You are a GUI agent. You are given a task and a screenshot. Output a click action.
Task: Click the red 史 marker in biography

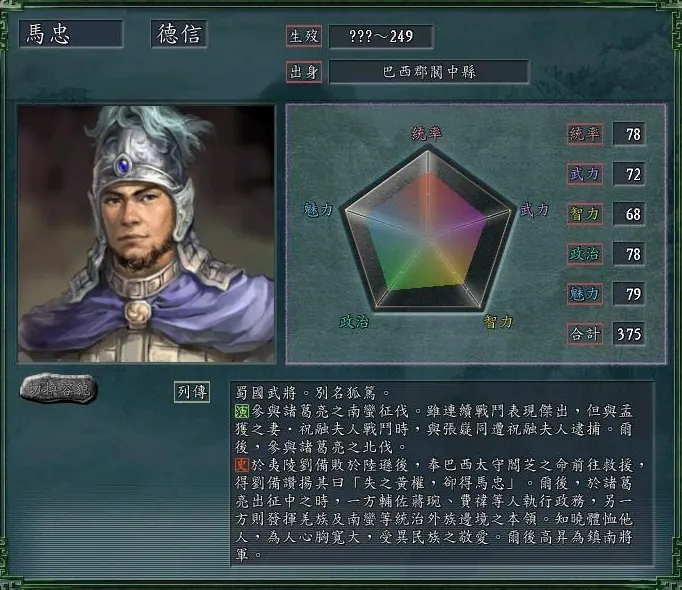pos(242,465)
